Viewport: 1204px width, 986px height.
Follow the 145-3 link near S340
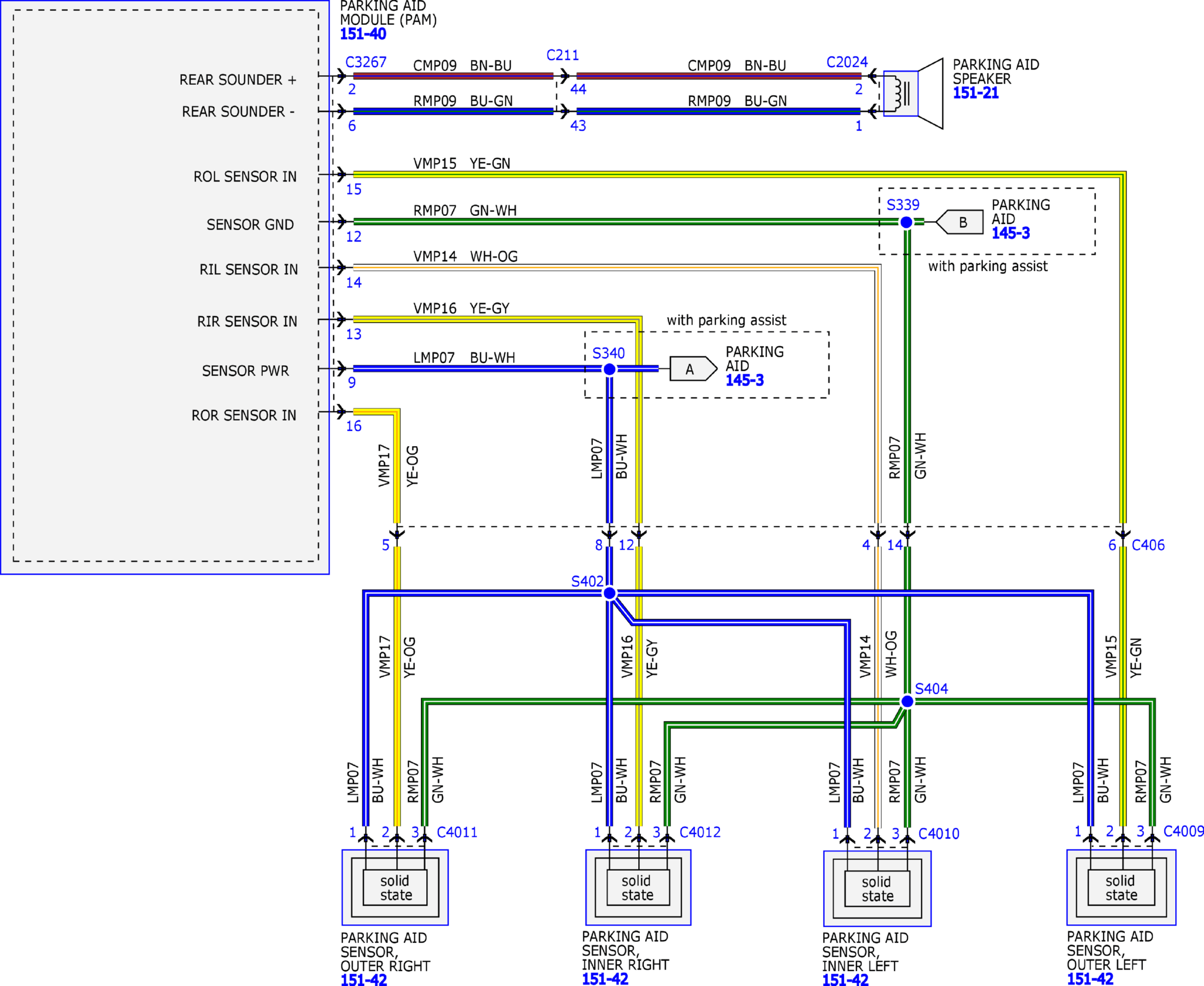tap(744, 380)
